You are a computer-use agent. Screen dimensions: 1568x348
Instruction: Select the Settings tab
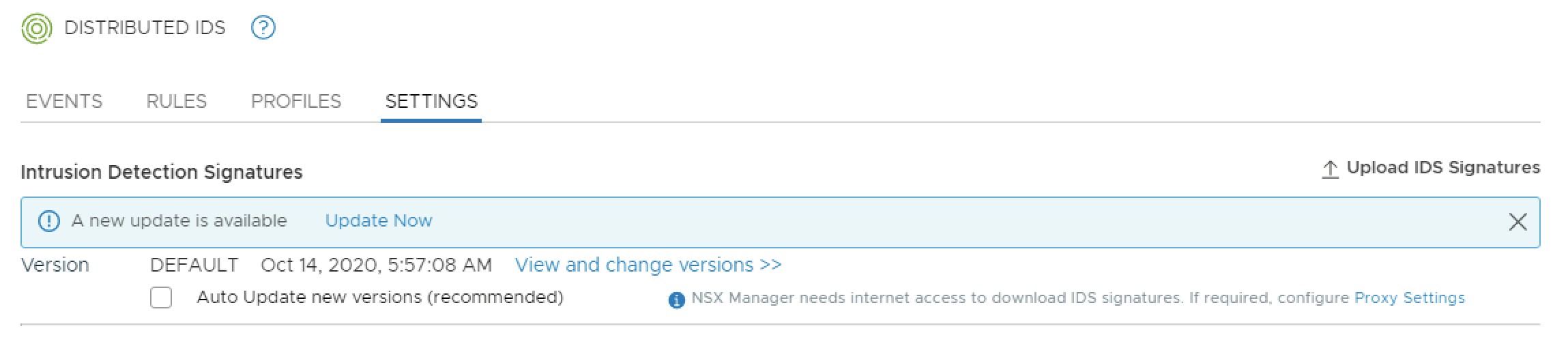click(x=431, y=102)
